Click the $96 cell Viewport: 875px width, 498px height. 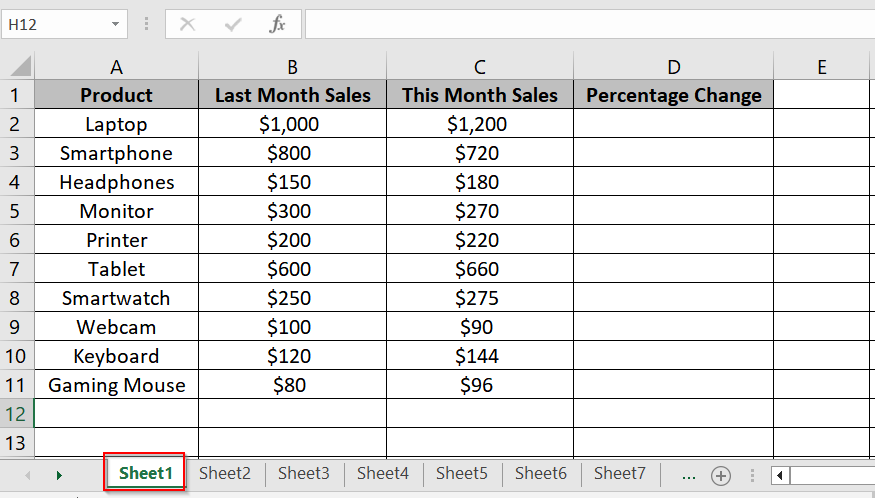(x=480, y=385)
